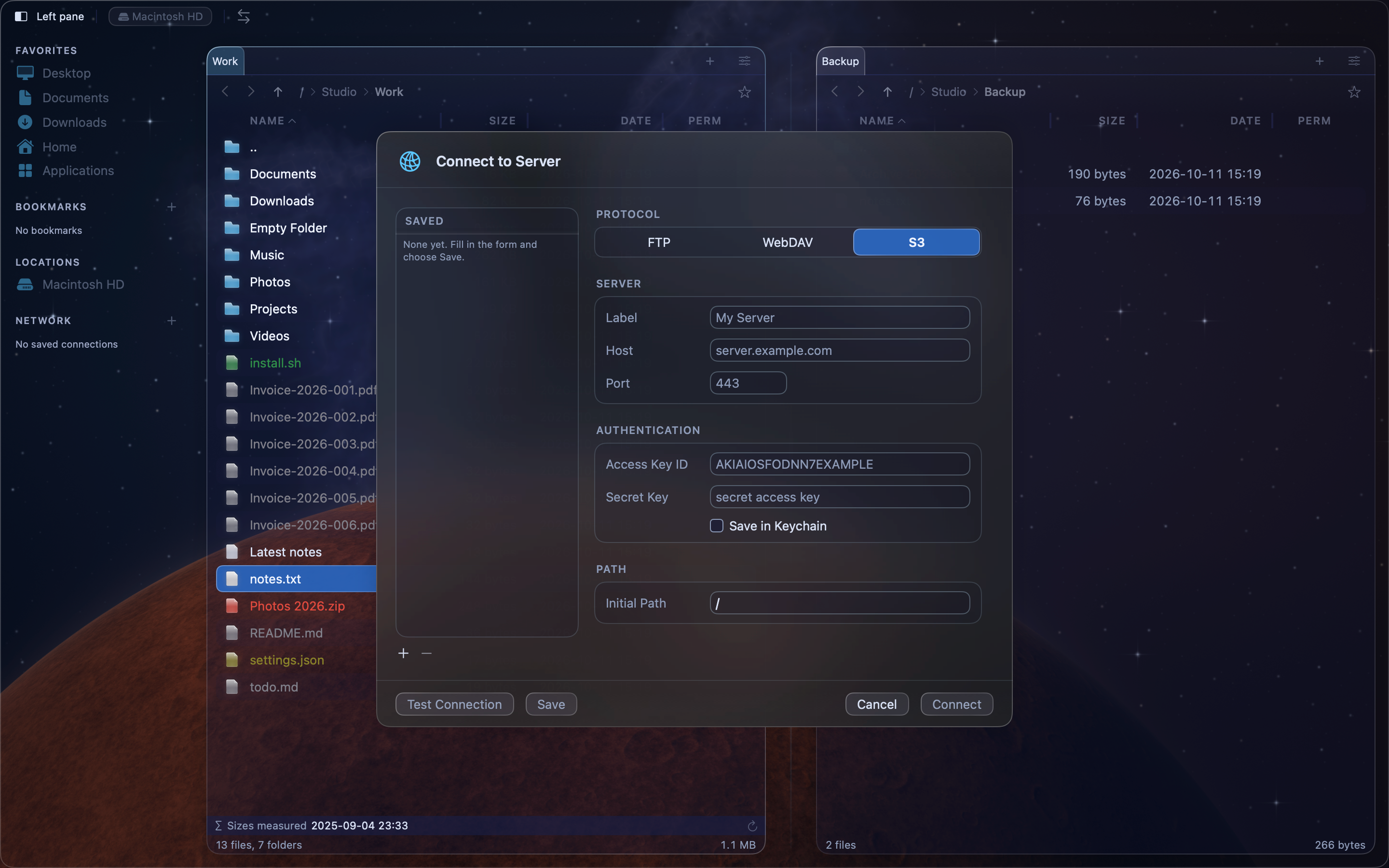Add a new tab in Work pane

[x=710, y=61]
